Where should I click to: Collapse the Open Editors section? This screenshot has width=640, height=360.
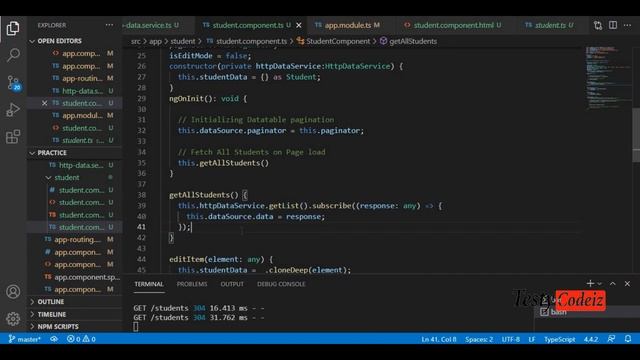click(59, 41)
